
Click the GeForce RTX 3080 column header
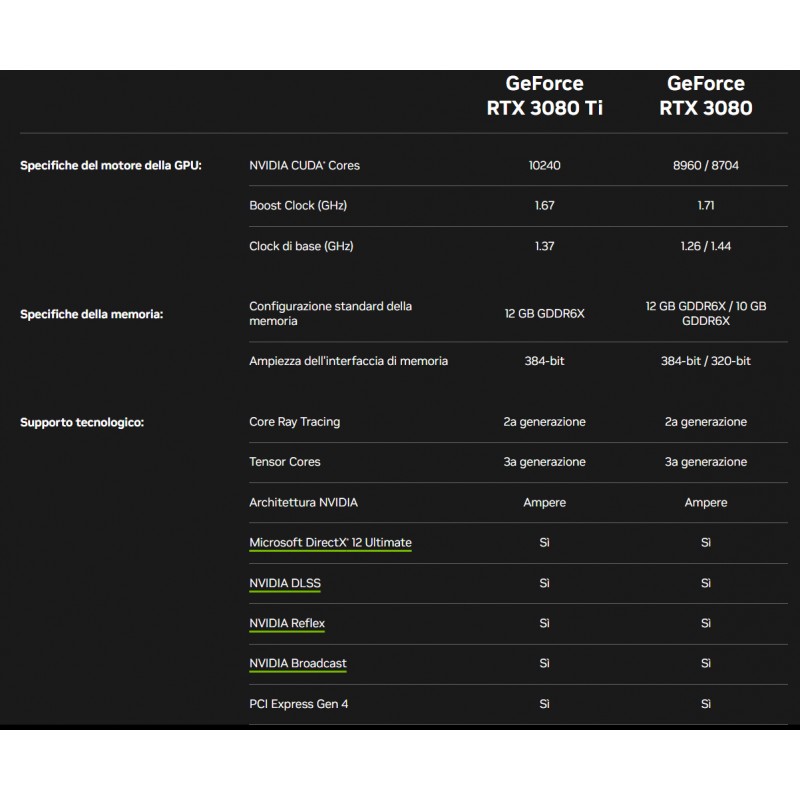tap(706, 96)
